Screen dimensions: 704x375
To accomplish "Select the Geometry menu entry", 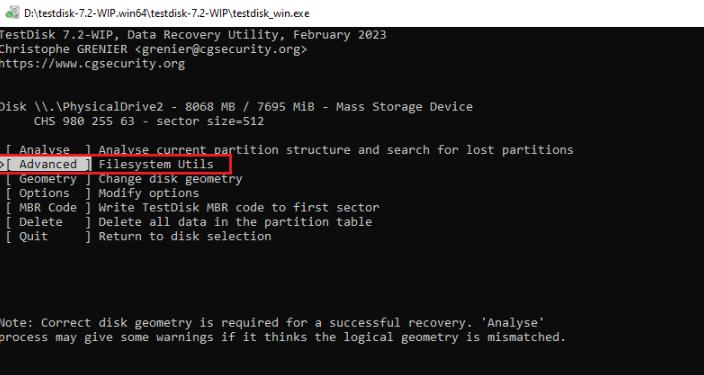I will [x=48, y=179].
